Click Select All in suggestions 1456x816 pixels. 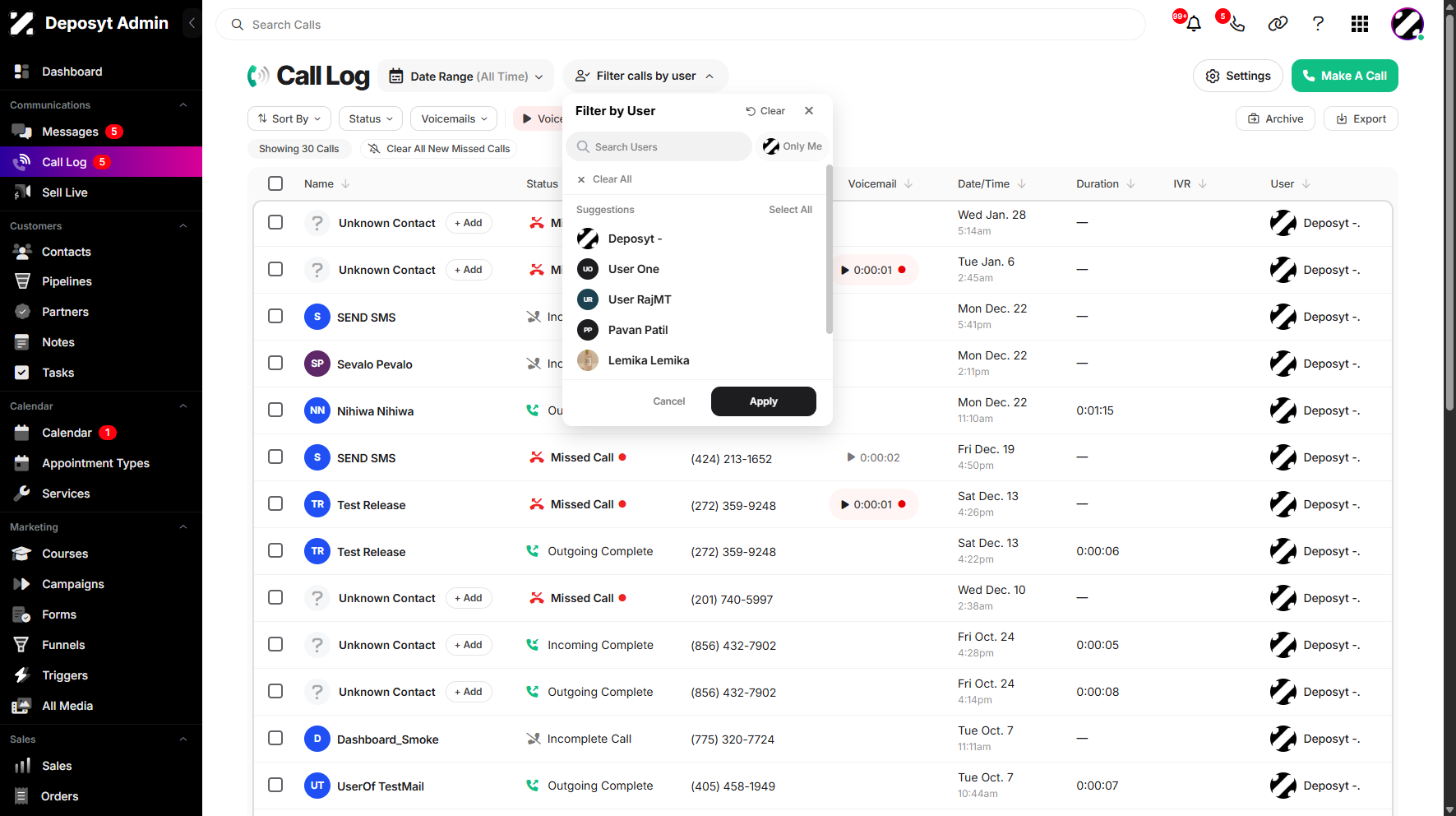[x=790, y=210]
